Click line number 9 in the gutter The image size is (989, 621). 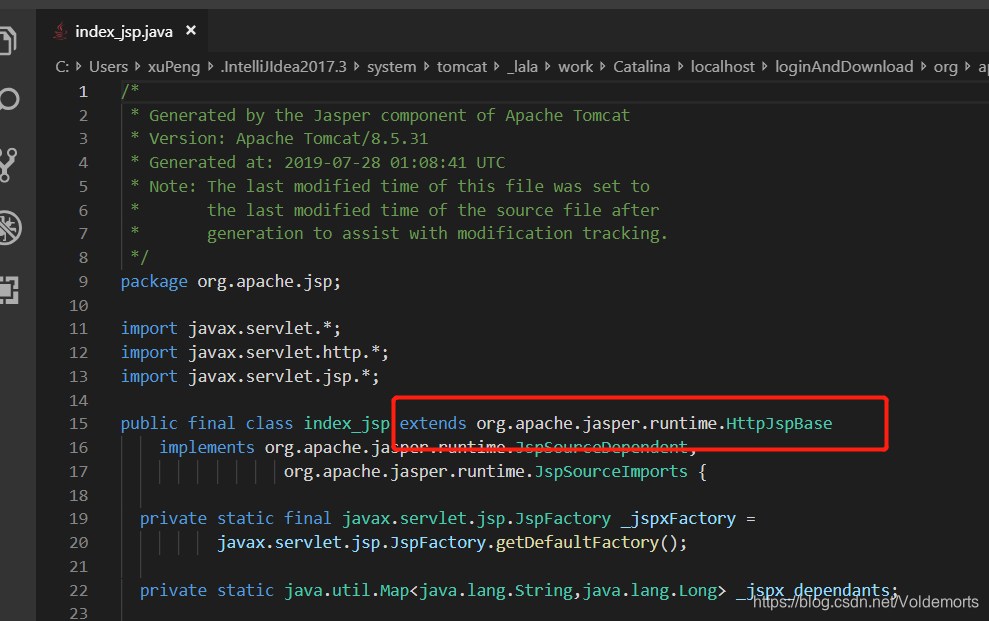[83, 282]
